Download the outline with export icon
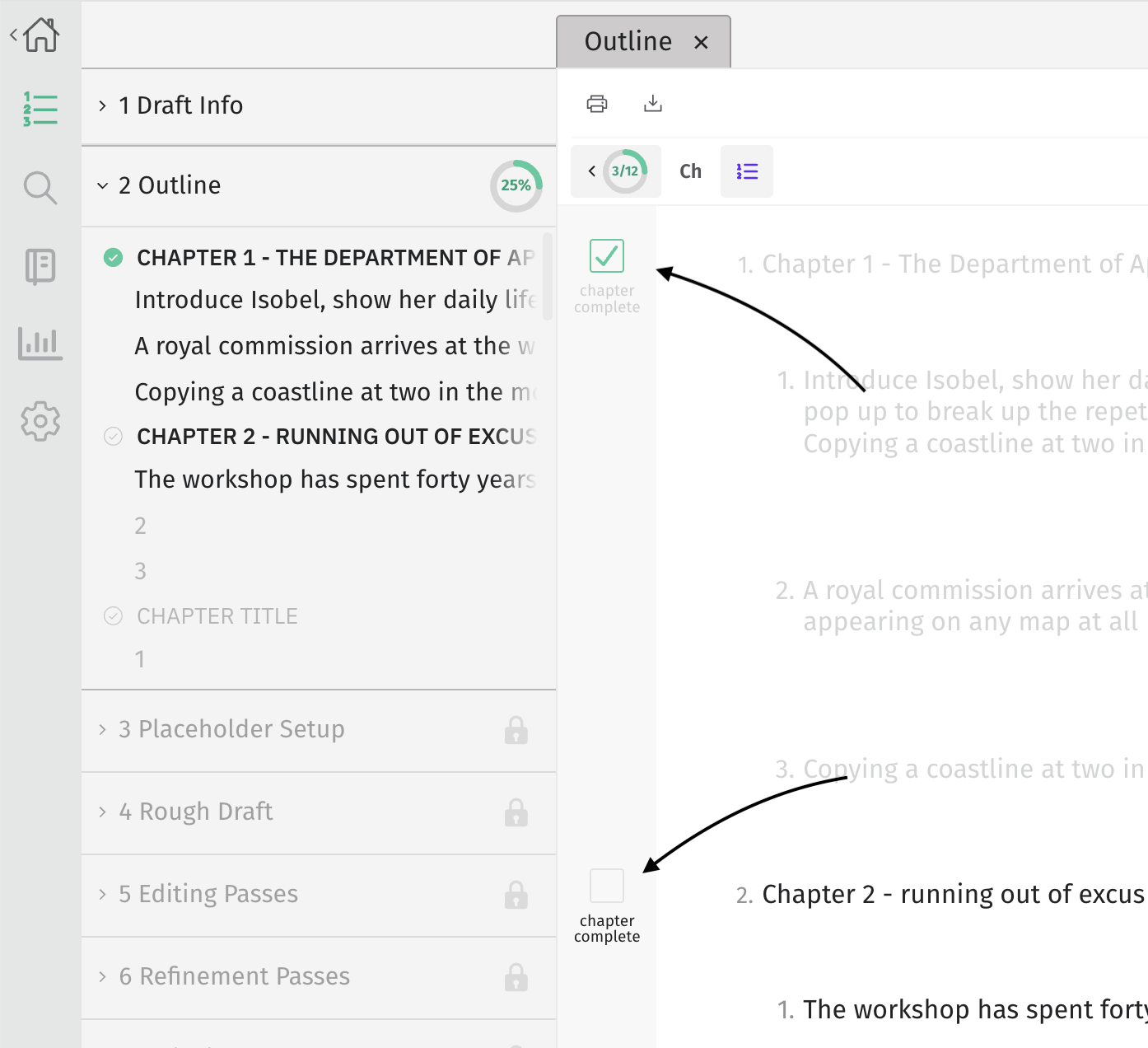The width and height of the screenshot is (1148, 1048). coord(653,103)
